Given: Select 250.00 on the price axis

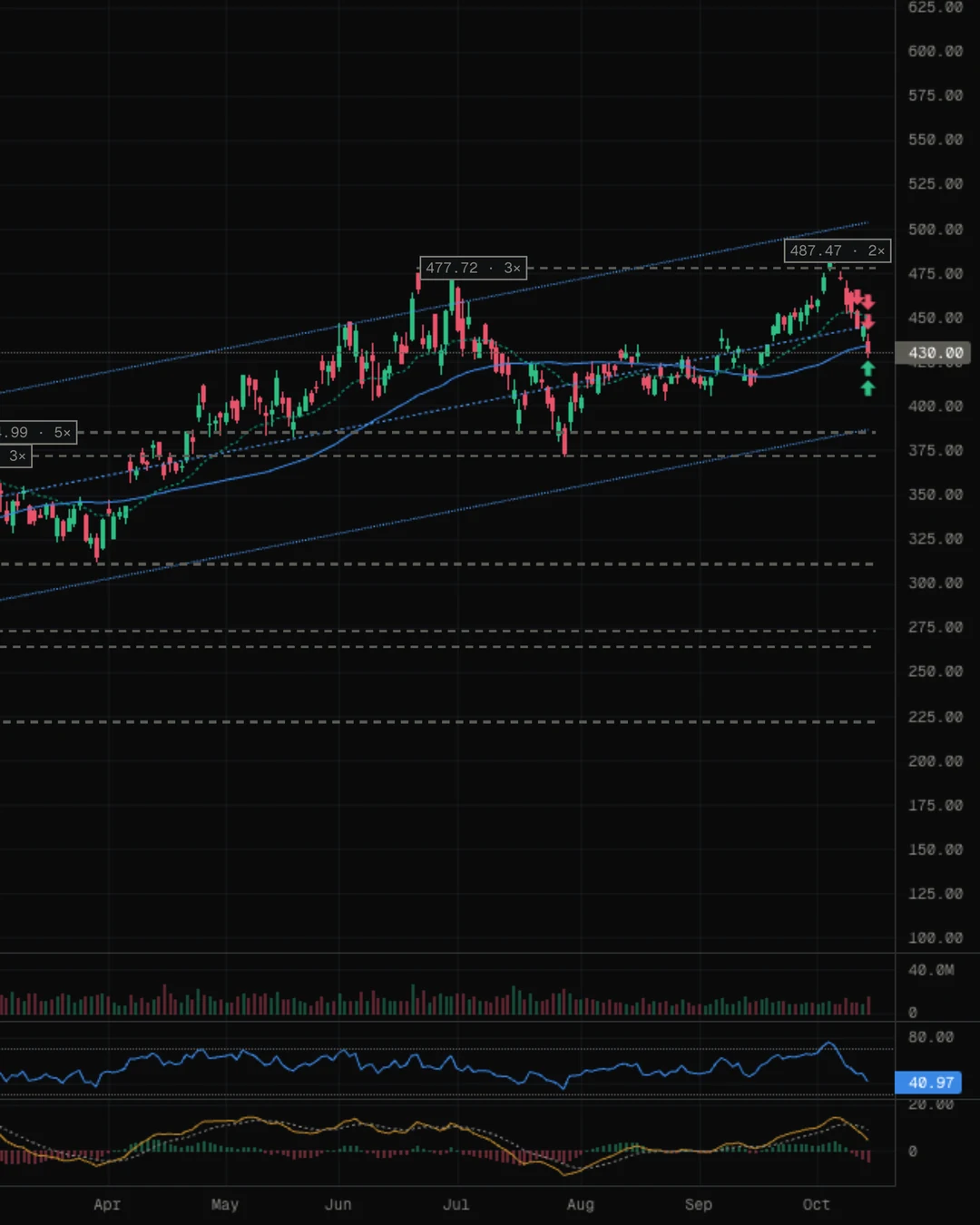Looking at the screenshot, I should point(936,671).
